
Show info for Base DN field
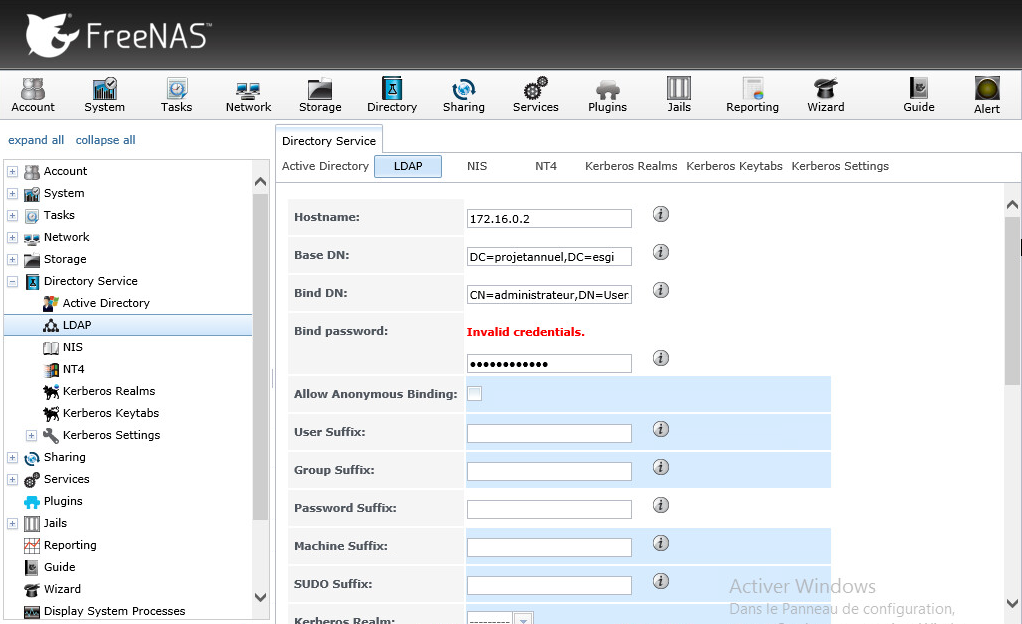click(661, 252)
